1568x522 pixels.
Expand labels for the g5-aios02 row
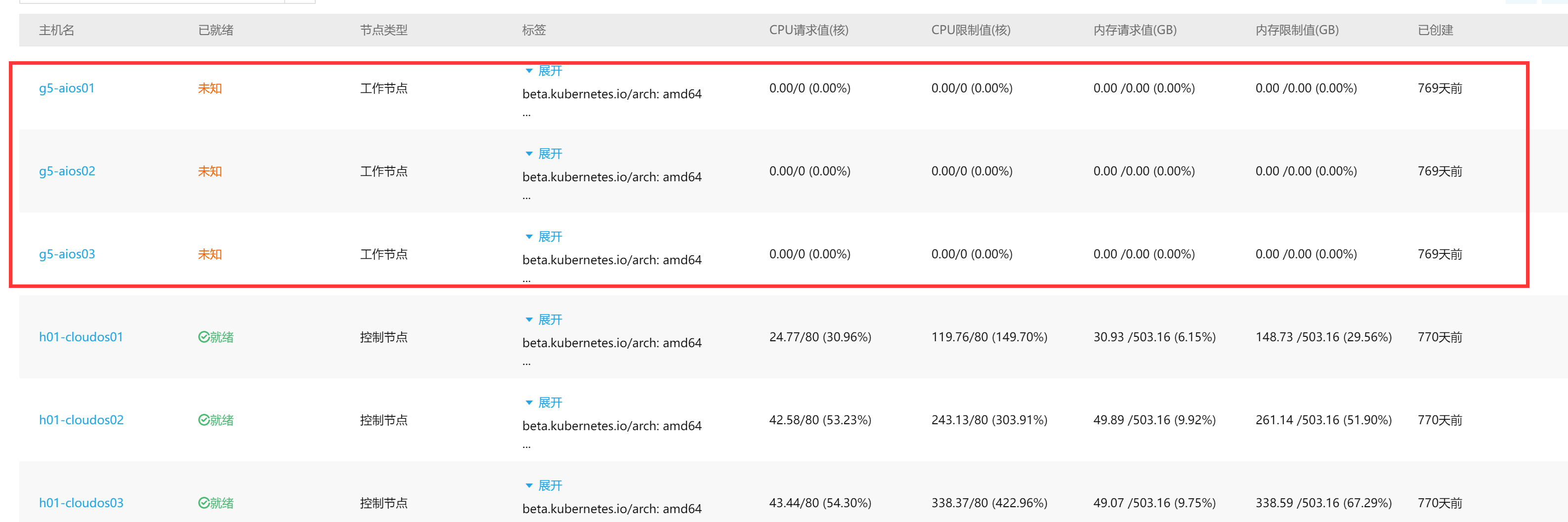[544, 154]
